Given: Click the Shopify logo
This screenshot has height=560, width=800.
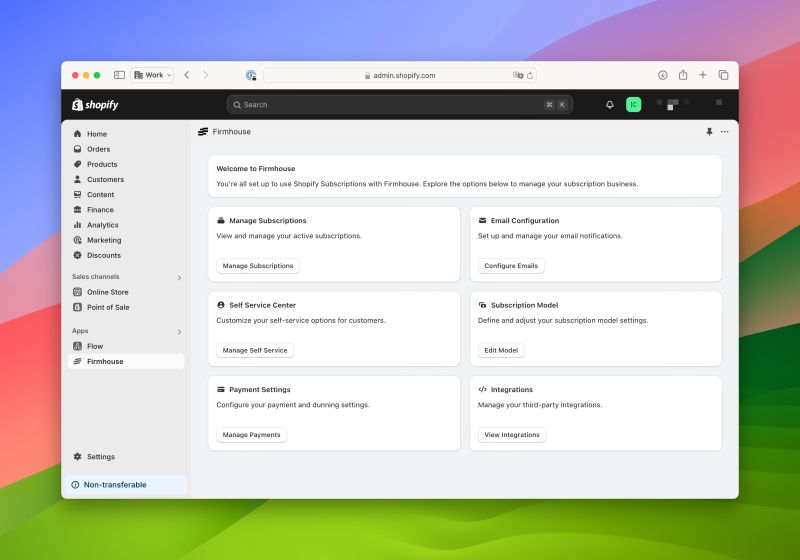Looking at the screenshot, I should click(95, 105).
